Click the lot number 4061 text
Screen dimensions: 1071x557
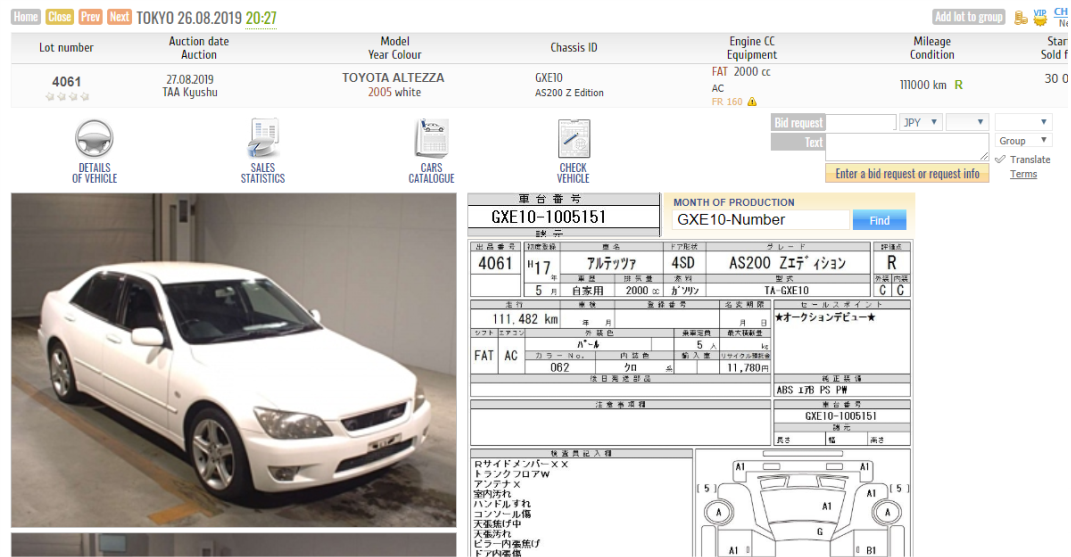(66, 81)
